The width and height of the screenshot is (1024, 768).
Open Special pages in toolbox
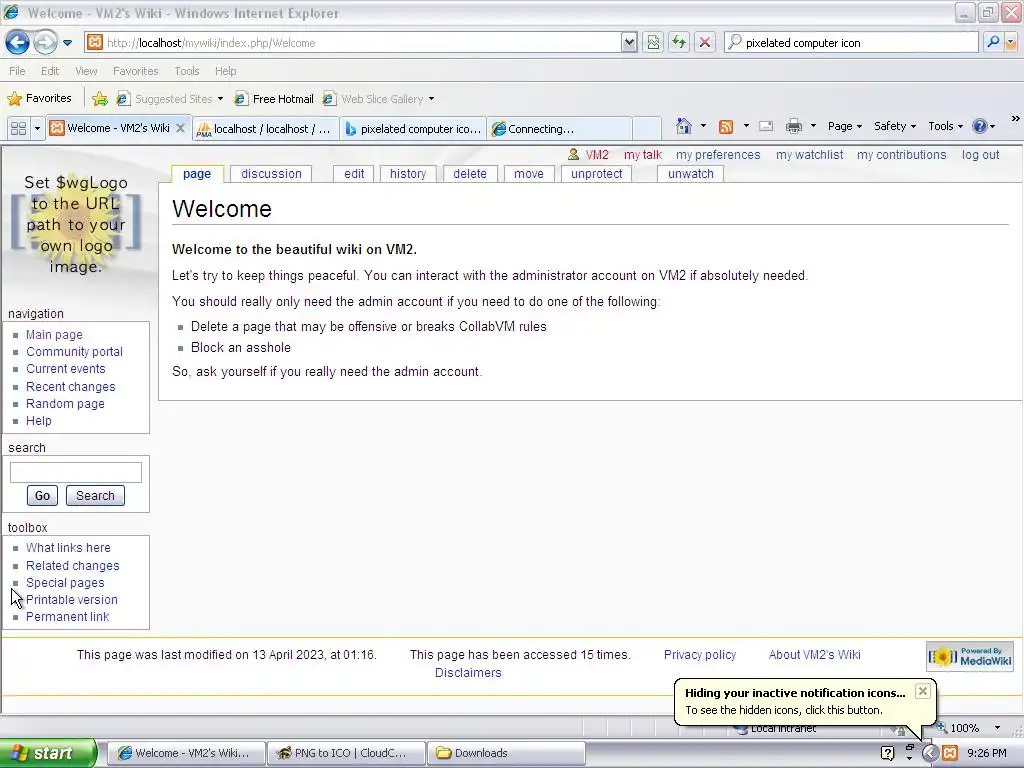coord(65,583)
